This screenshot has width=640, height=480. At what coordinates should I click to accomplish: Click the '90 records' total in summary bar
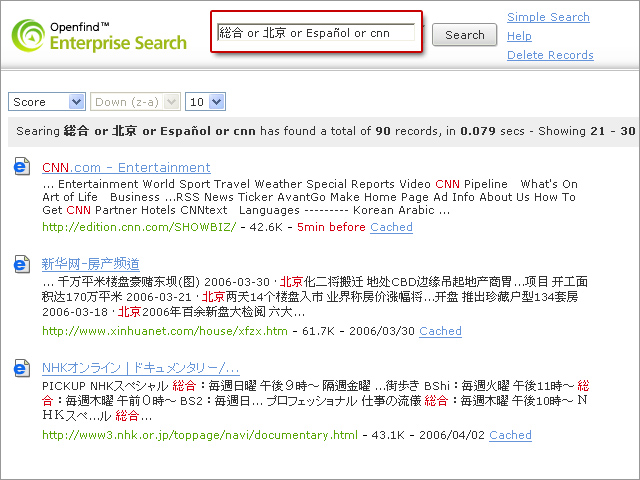(407, 131)
